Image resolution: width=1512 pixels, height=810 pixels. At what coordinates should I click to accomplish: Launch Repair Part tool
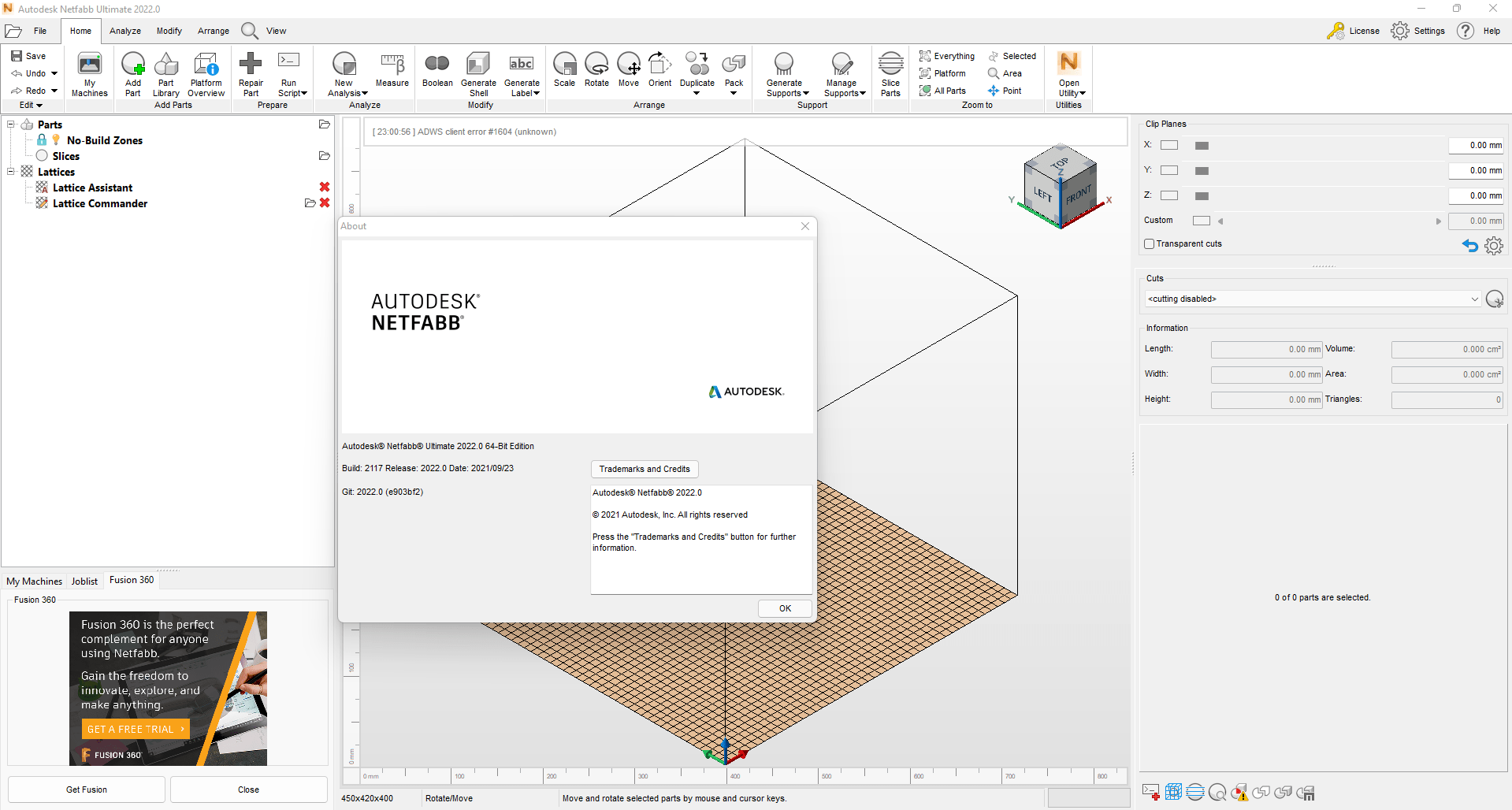point(251,75)
